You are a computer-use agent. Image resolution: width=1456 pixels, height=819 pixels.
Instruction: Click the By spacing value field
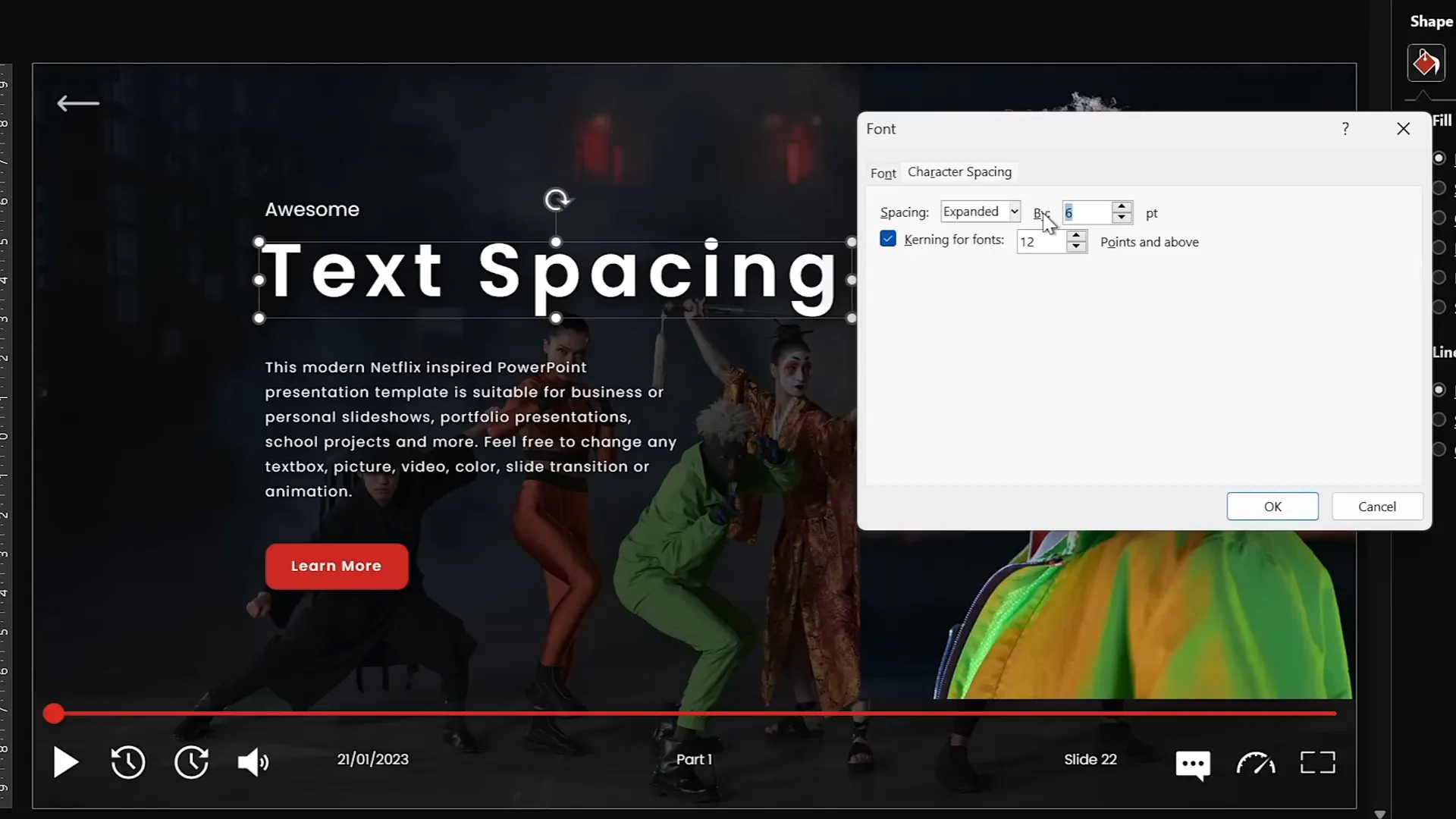click(x=1087, y=212)
